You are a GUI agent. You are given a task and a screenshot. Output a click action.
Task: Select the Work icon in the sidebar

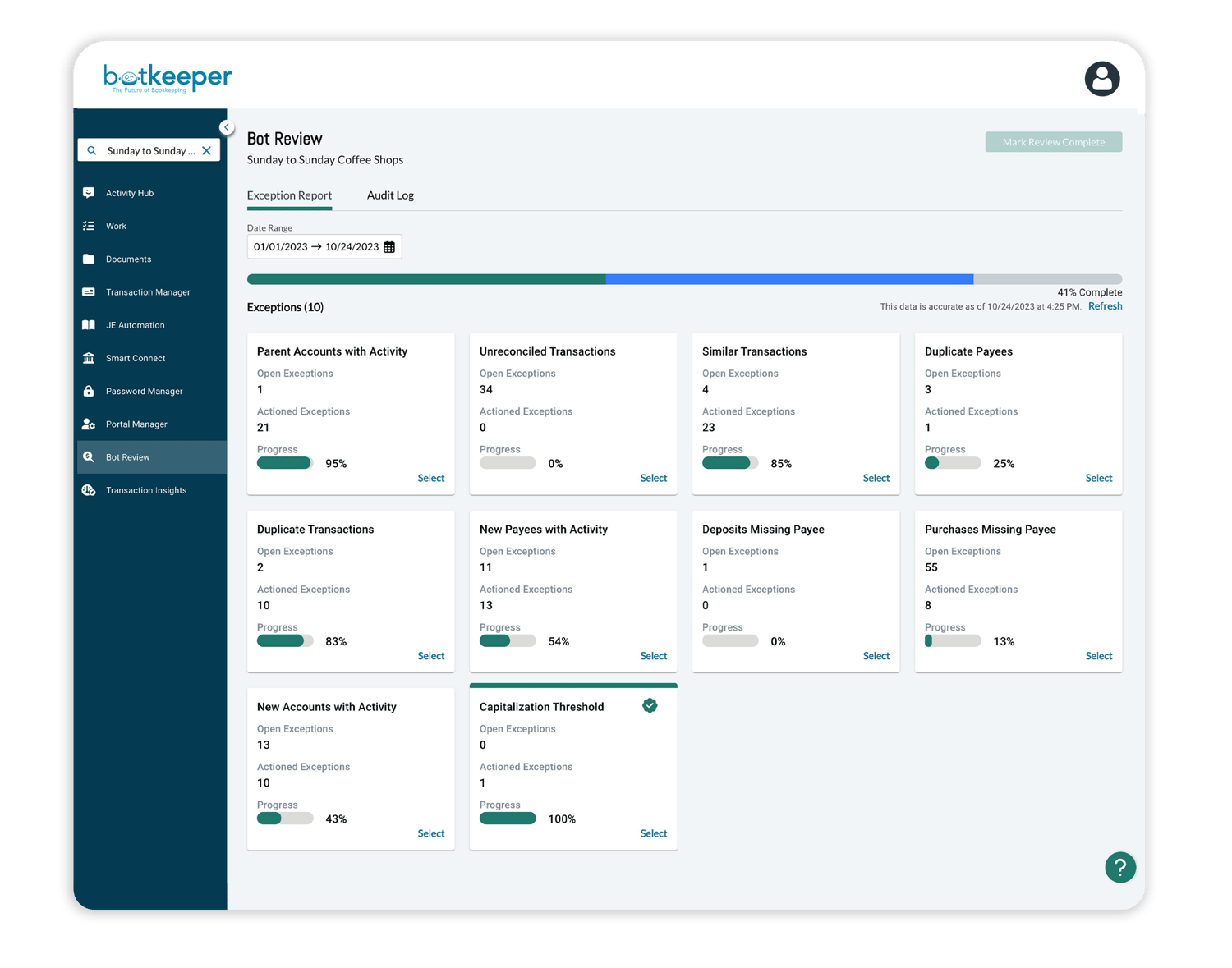pyautogui.click(x=90, y=226)
